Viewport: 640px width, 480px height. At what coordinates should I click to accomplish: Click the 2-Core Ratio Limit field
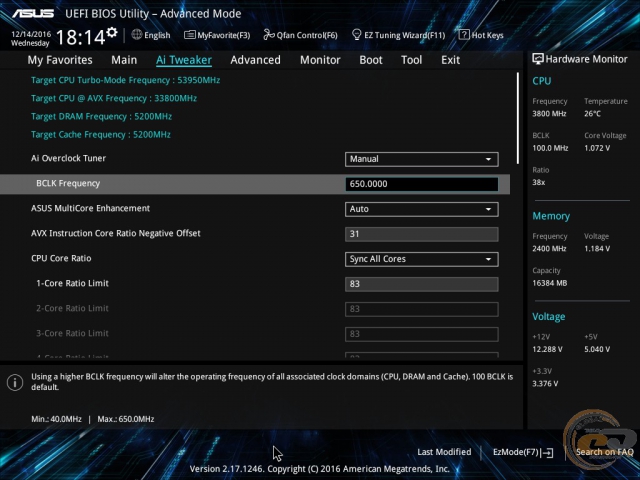point(421,309)
